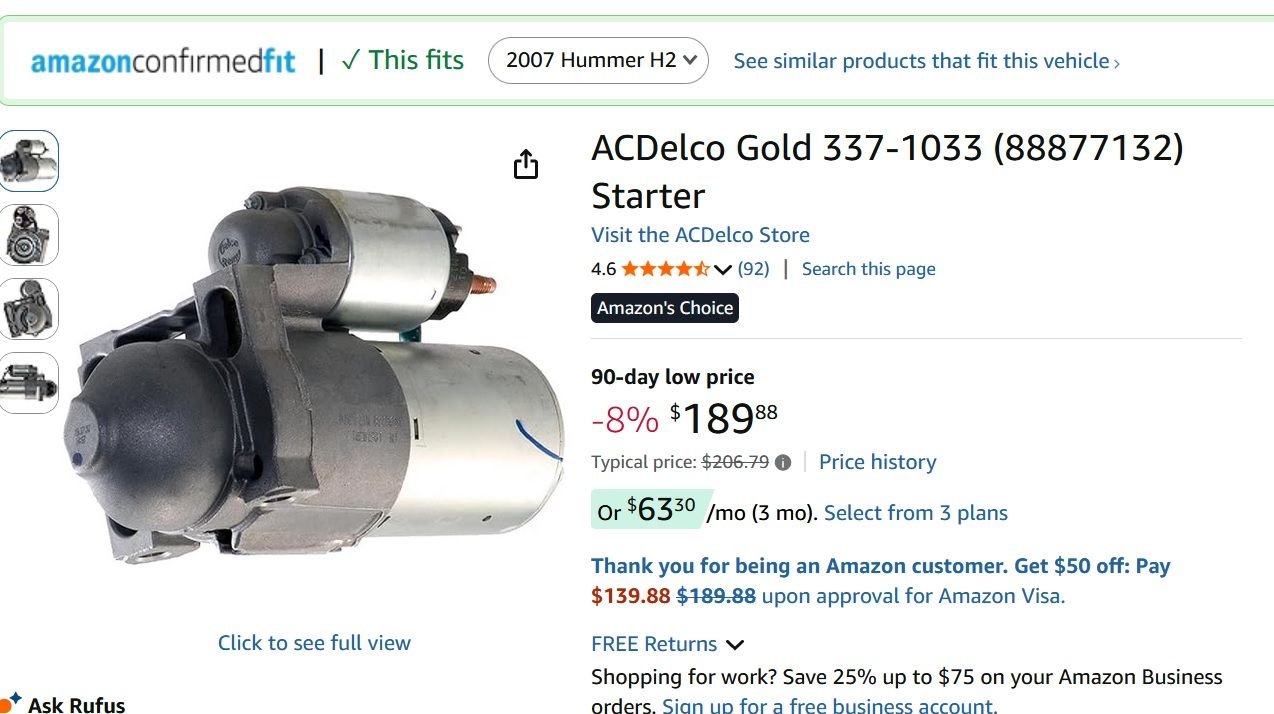
Task: Select the second starter thumbnail
Action: 28,235
